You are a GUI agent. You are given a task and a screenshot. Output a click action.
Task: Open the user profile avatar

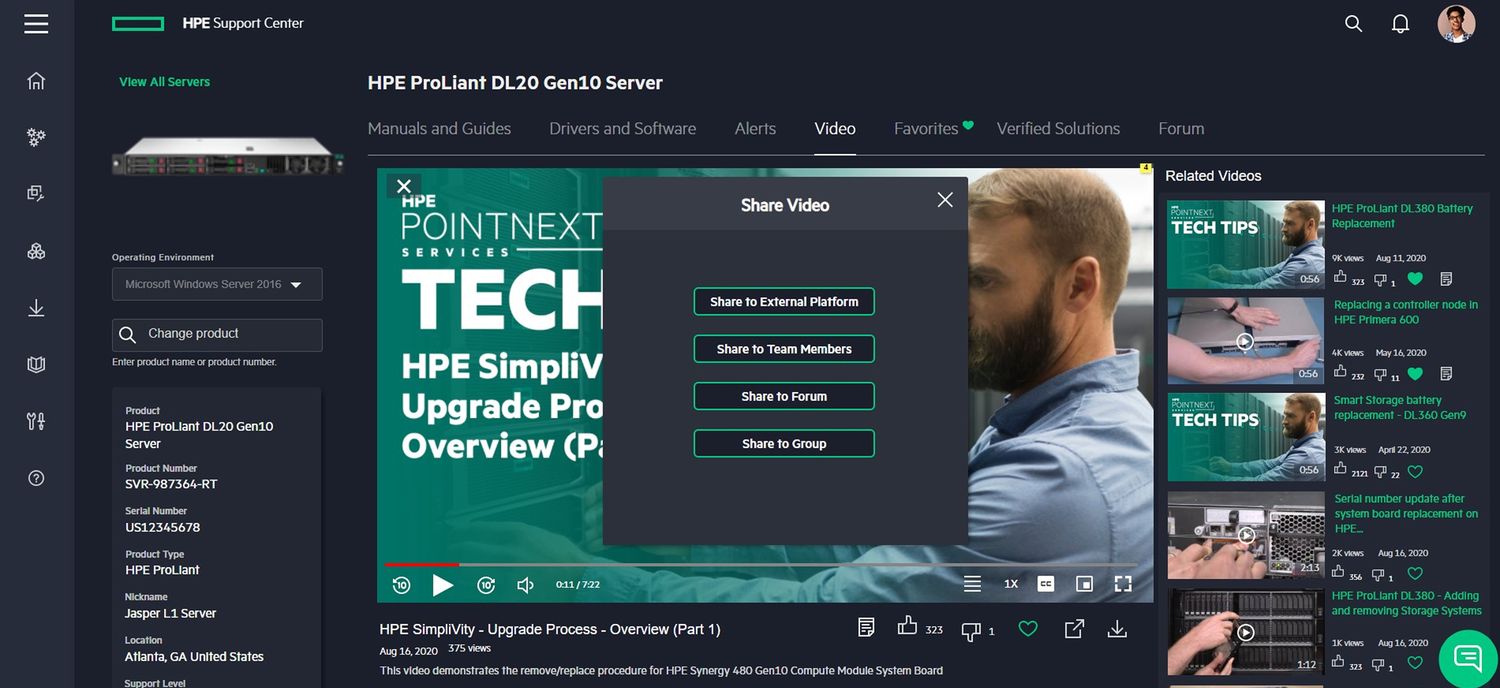click(1456, 23)
